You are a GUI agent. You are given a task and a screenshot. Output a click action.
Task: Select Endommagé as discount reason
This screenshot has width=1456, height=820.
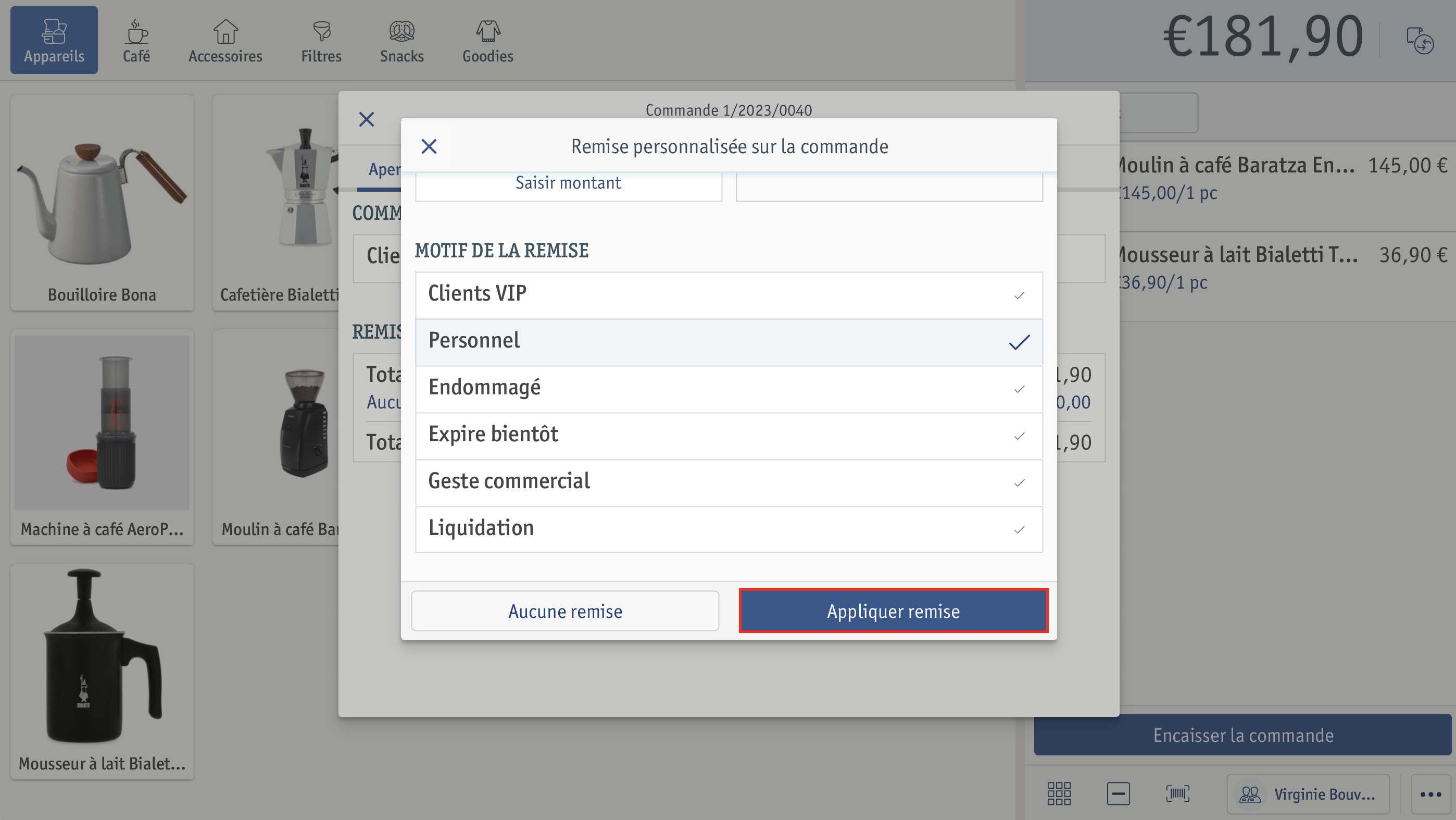pos(729,389)
